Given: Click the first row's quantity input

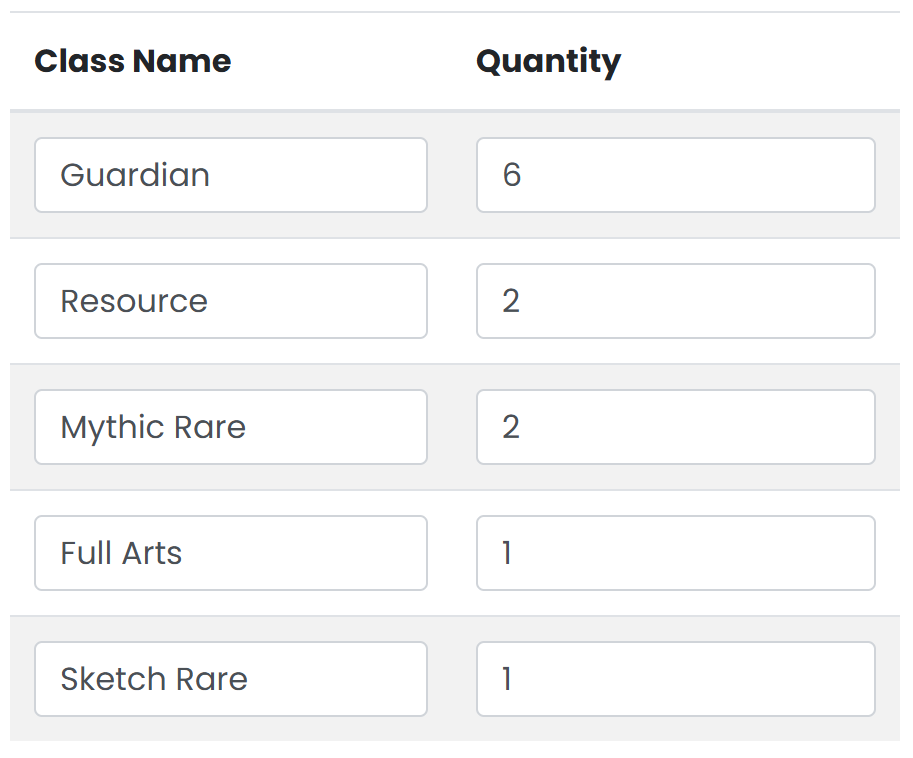Looking at the screenshot, I should 675,175.
